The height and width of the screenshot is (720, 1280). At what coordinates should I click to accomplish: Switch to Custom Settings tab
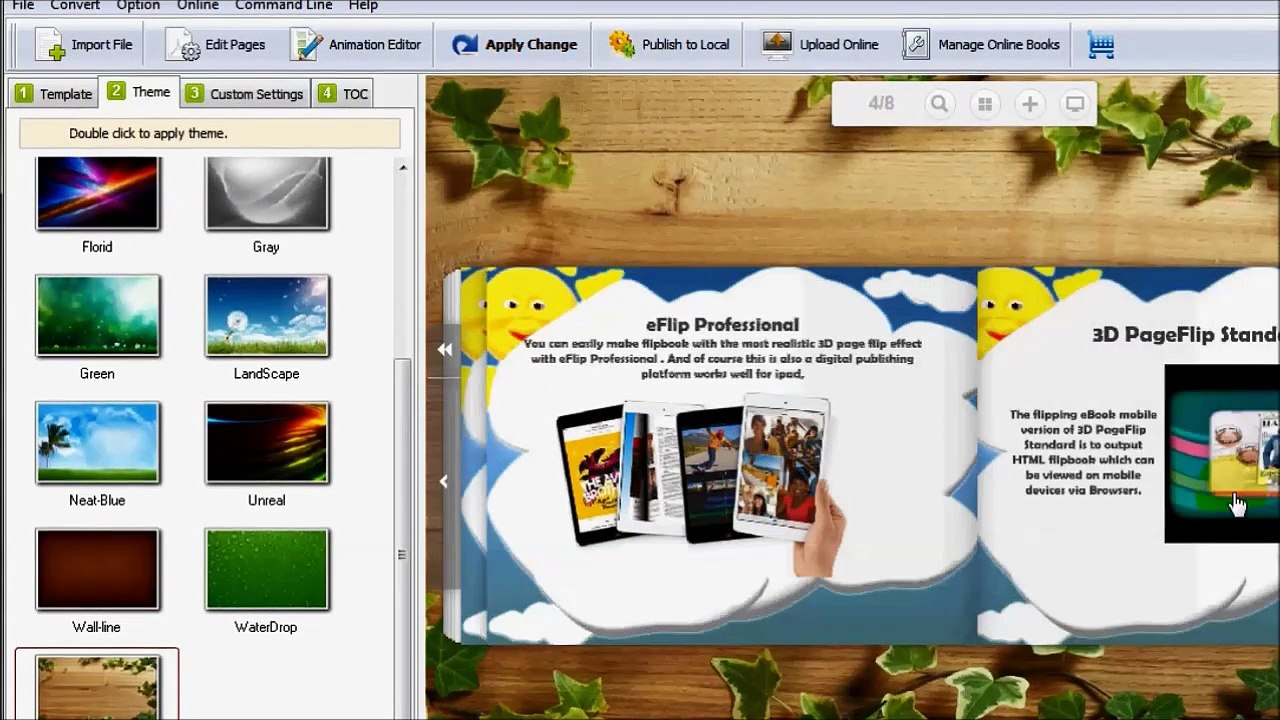click(245, 94)
